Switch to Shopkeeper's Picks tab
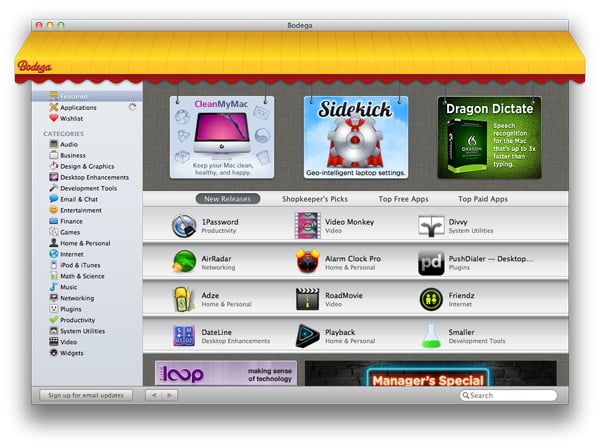Image resolution: width=600 pixels, height=448 pixels. click(313, 199)
